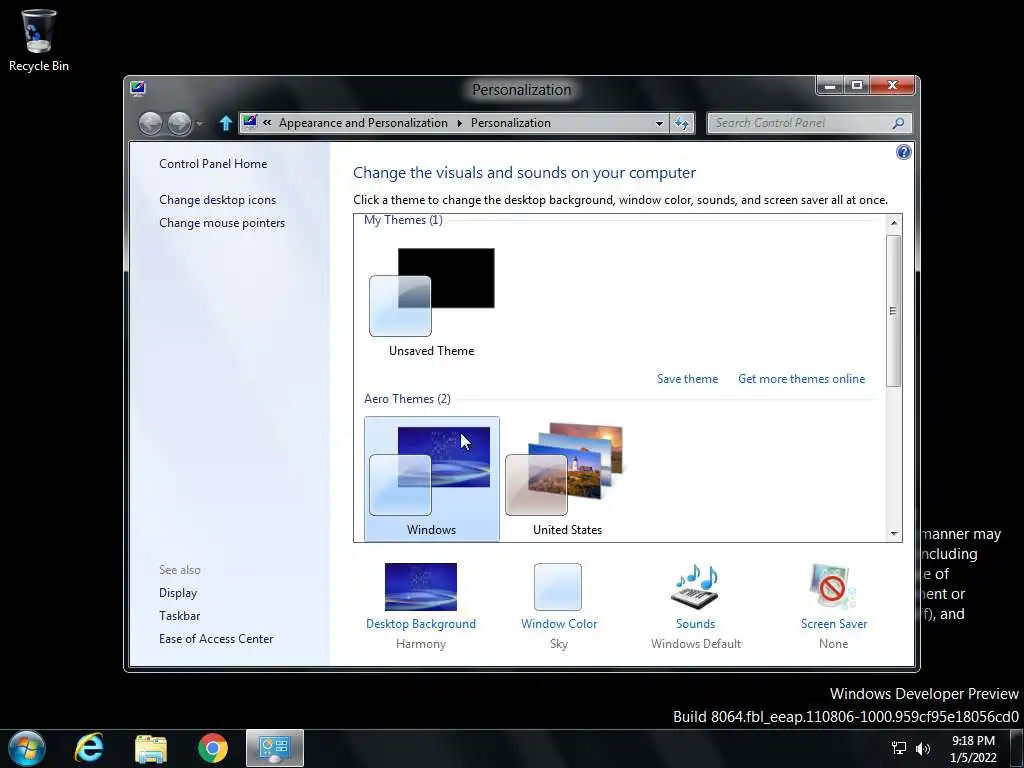Click the Personalization window title icon

(x=138, y=88)
